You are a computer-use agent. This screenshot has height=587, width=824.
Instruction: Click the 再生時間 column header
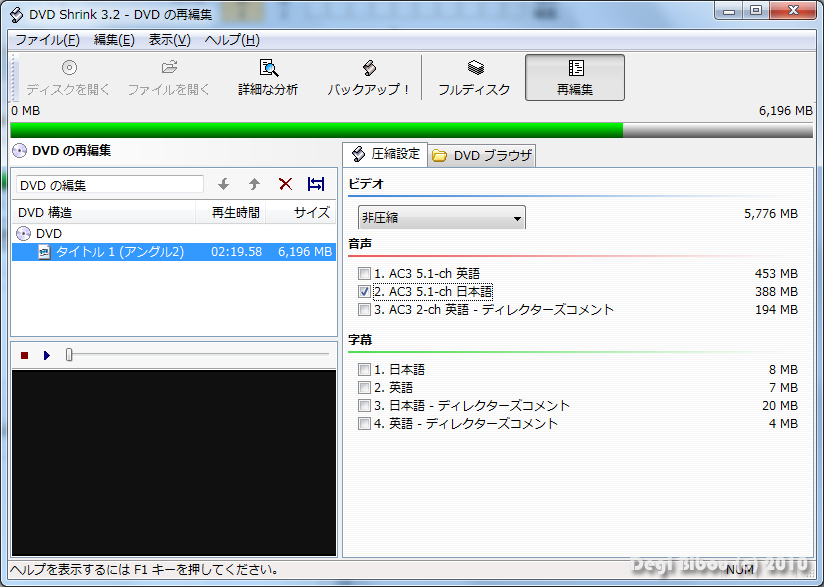tap(231, 213)
